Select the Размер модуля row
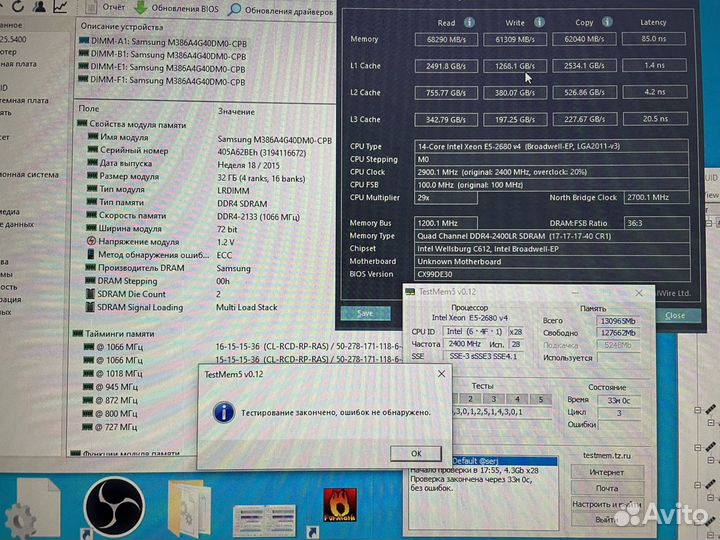The width and height of the screenshot is (720, 540). (197, 177)
